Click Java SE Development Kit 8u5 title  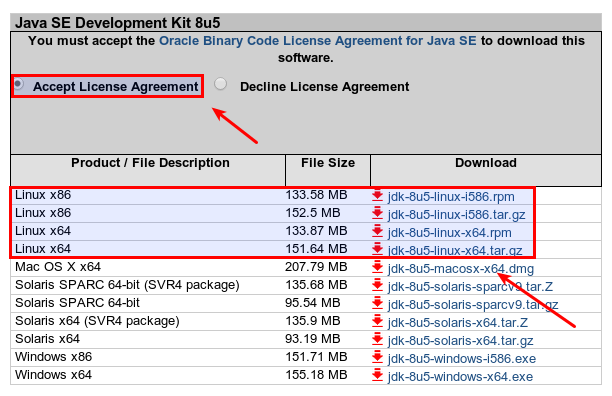[x=117, y=23]
